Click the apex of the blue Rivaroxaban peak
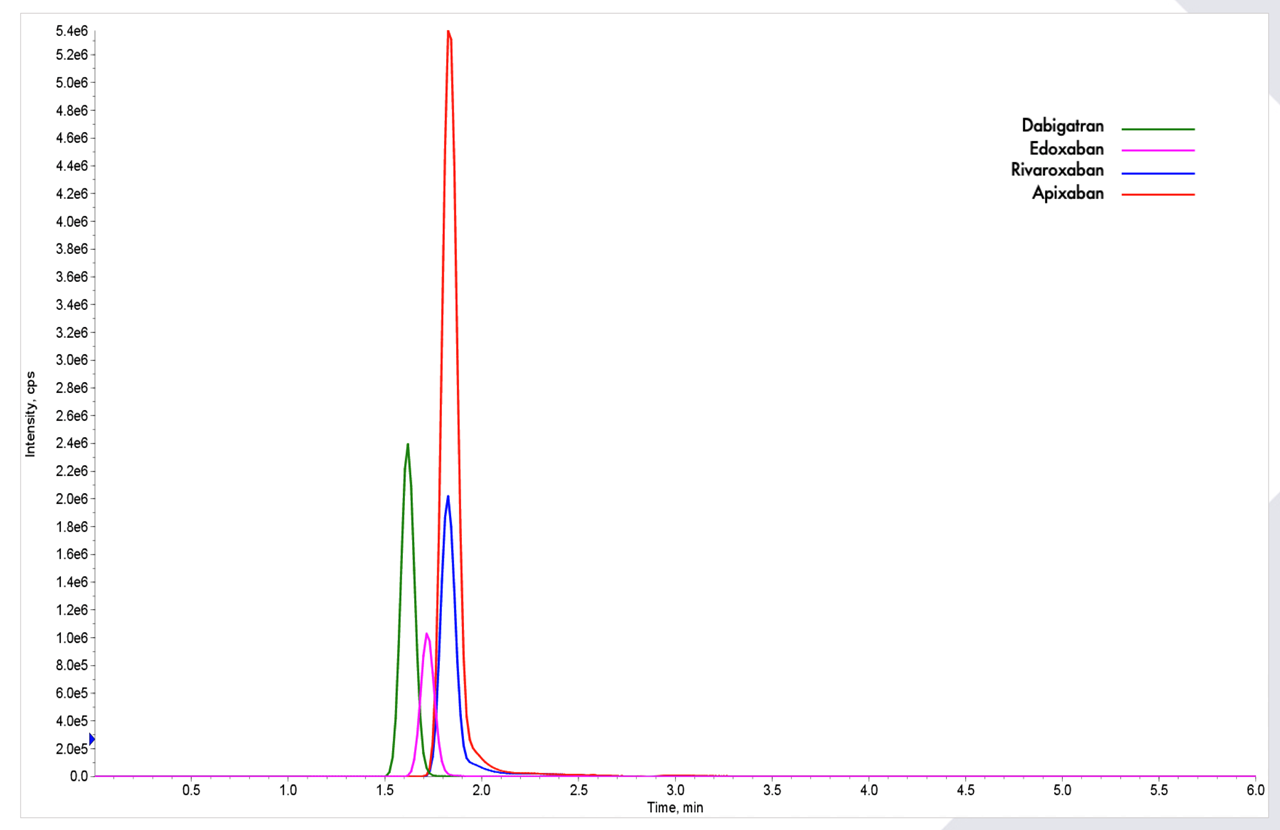The width and height of the screenshot is (1280, 830). tap(448, 496)
